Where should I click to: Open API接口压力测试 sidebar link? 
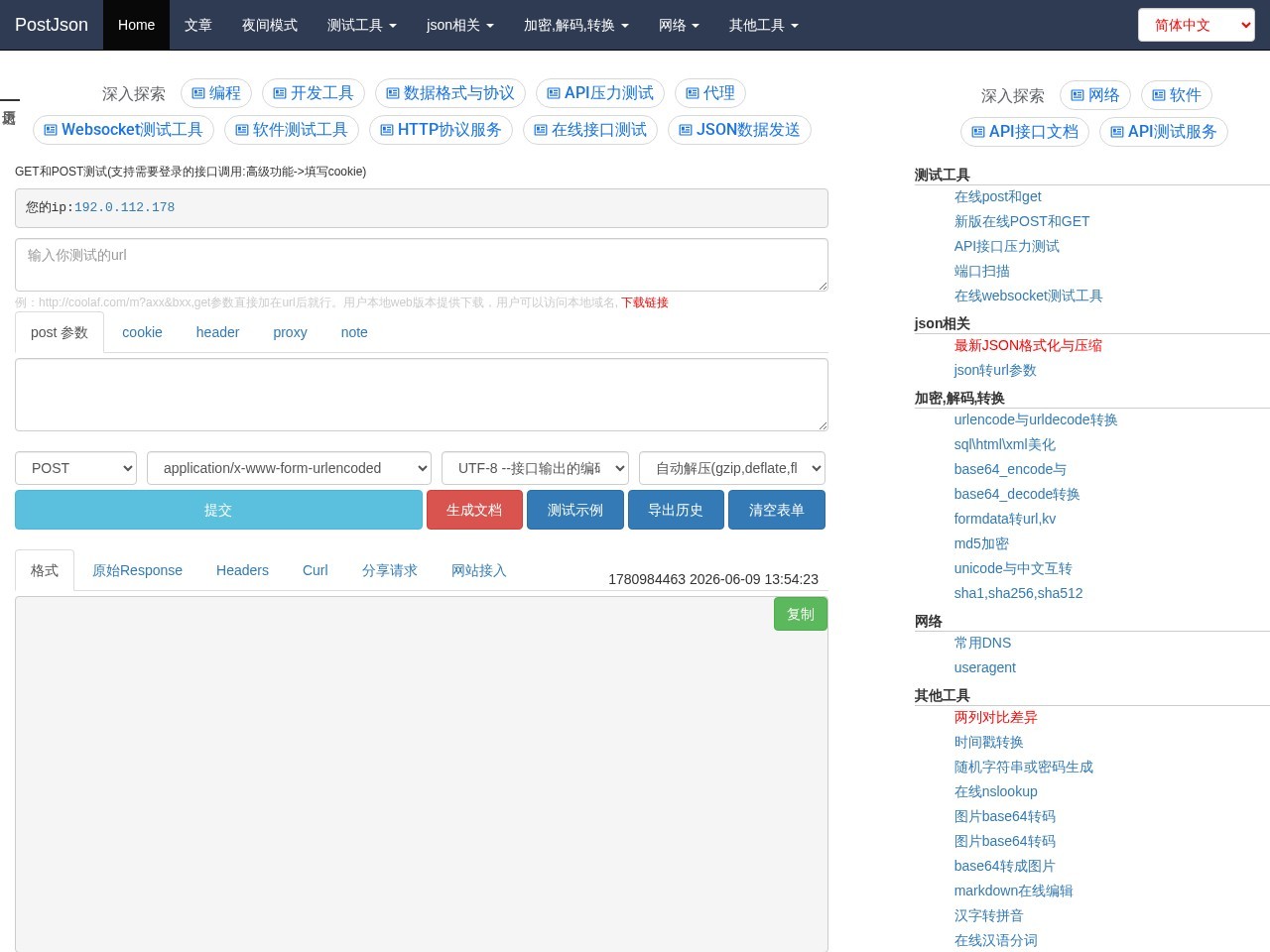click(x=1007, y=246)
